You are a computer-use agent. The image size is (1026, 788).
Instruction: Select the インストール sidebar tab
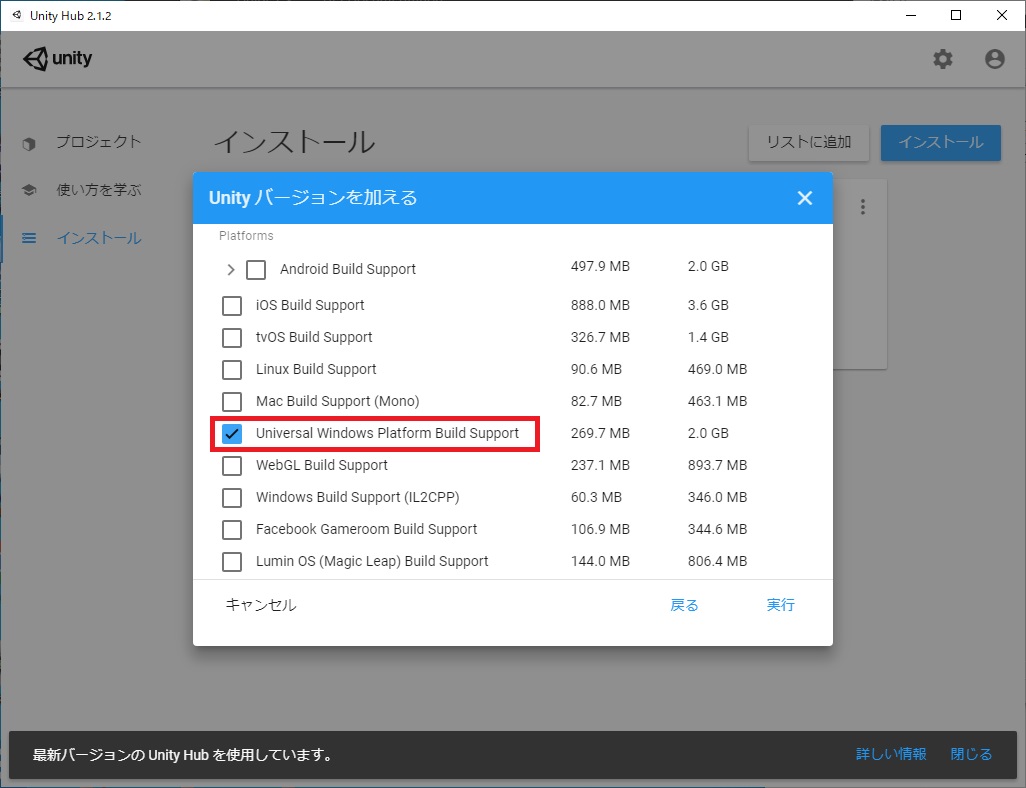pyautogui.click(x=99, y=238)
